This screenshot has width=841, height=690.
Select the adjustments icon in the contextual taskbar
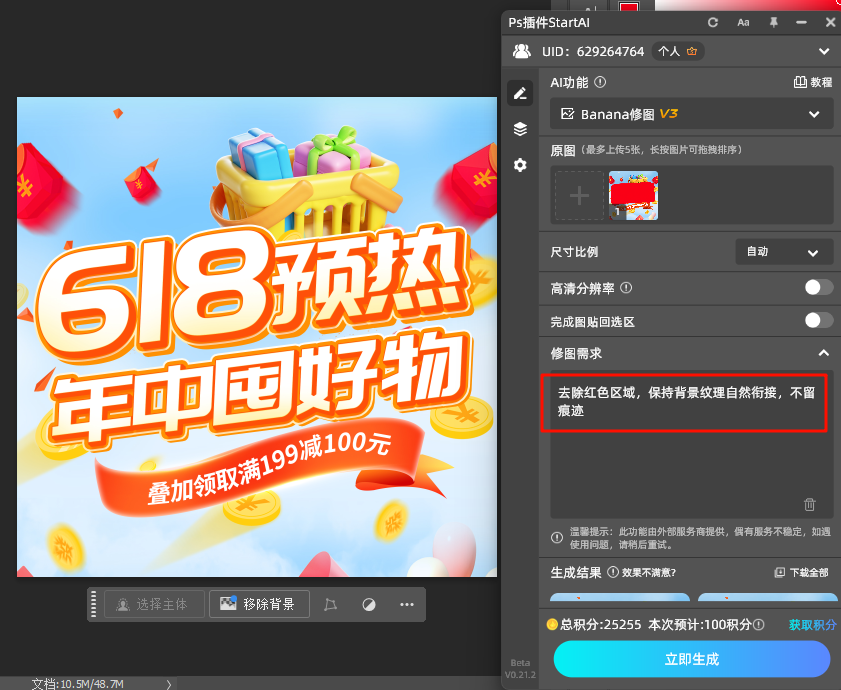pyautogui.click(x=367, y=604)
